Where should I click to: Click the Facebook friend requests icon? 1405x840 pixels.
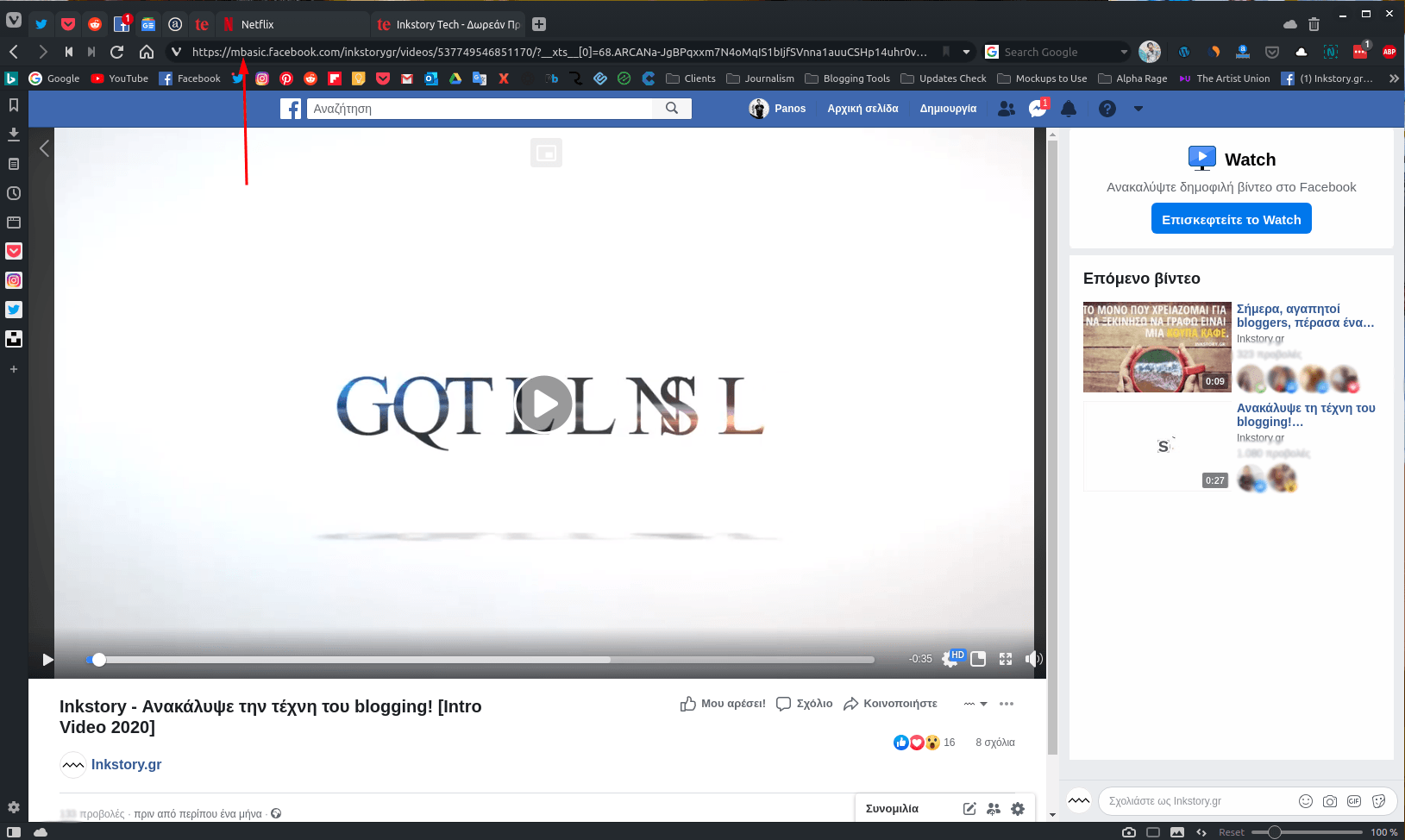pos(1006,109)
